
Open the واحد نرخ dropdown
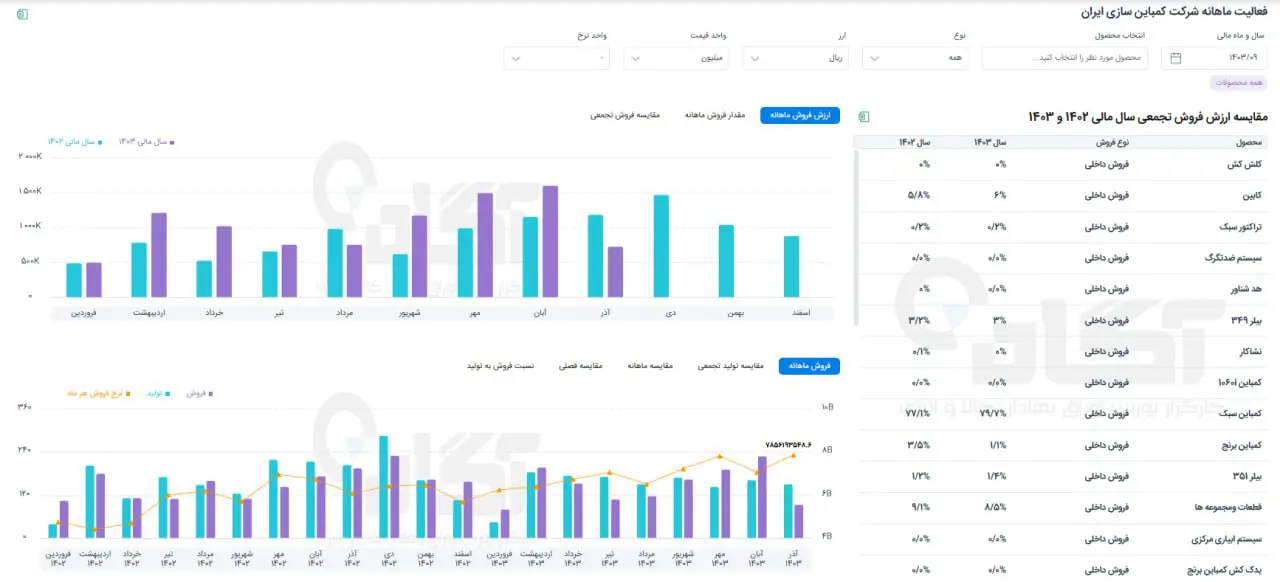[556, 58]
